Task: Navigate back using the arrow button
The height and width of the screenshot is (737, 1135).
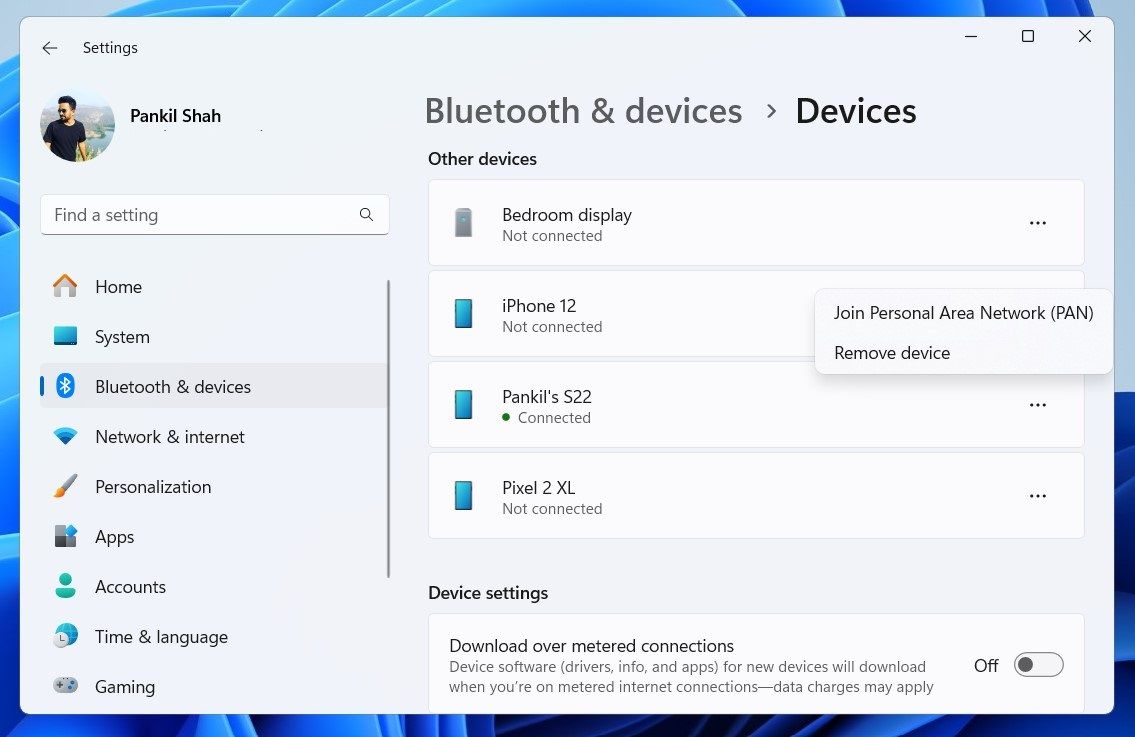Action: pyautogui.click(x=49, y=47)
